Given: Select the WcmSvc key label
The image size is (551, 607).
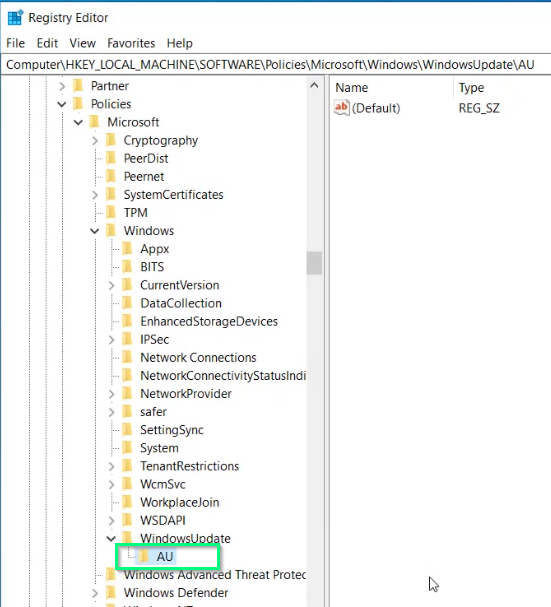Looking at the screenshot, I should tap(163, 484).
